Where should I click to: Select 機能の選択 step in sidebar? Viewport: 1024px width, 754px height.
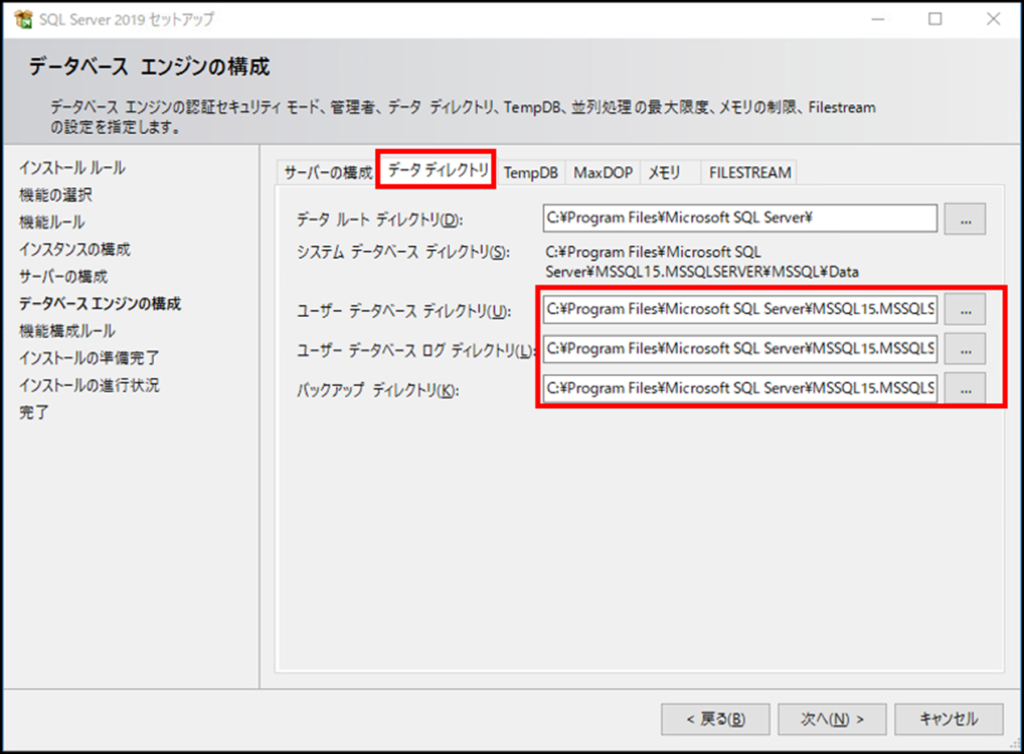point(56,195)
